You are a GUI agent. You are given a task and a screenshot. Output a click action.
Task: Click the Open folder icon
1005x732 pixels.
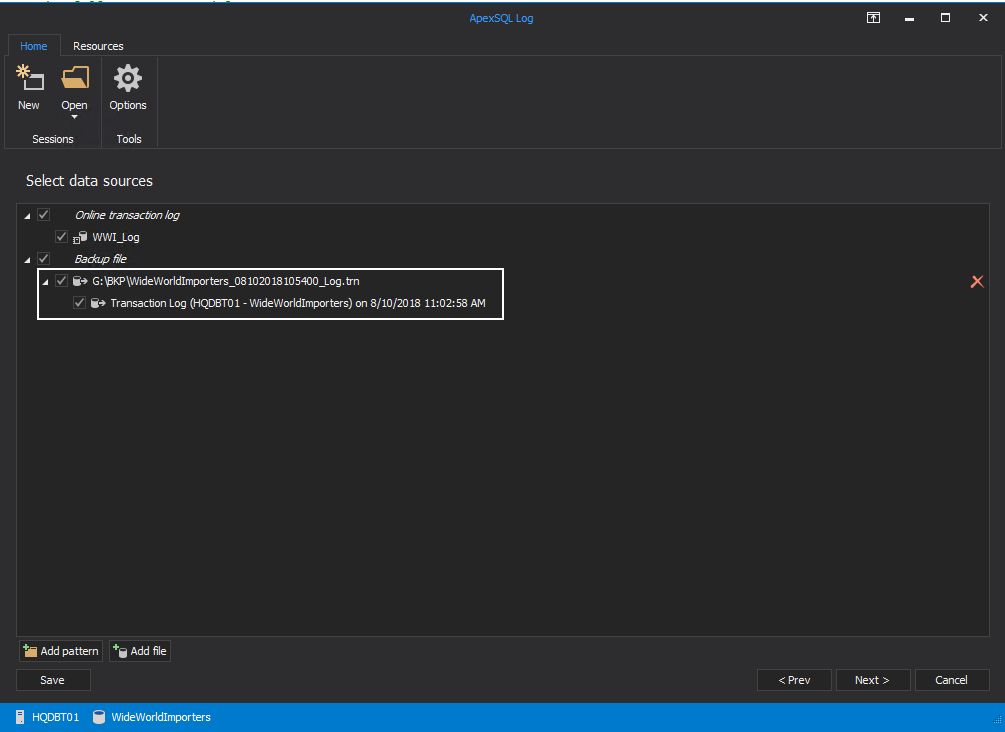click(x=75, y=78)
